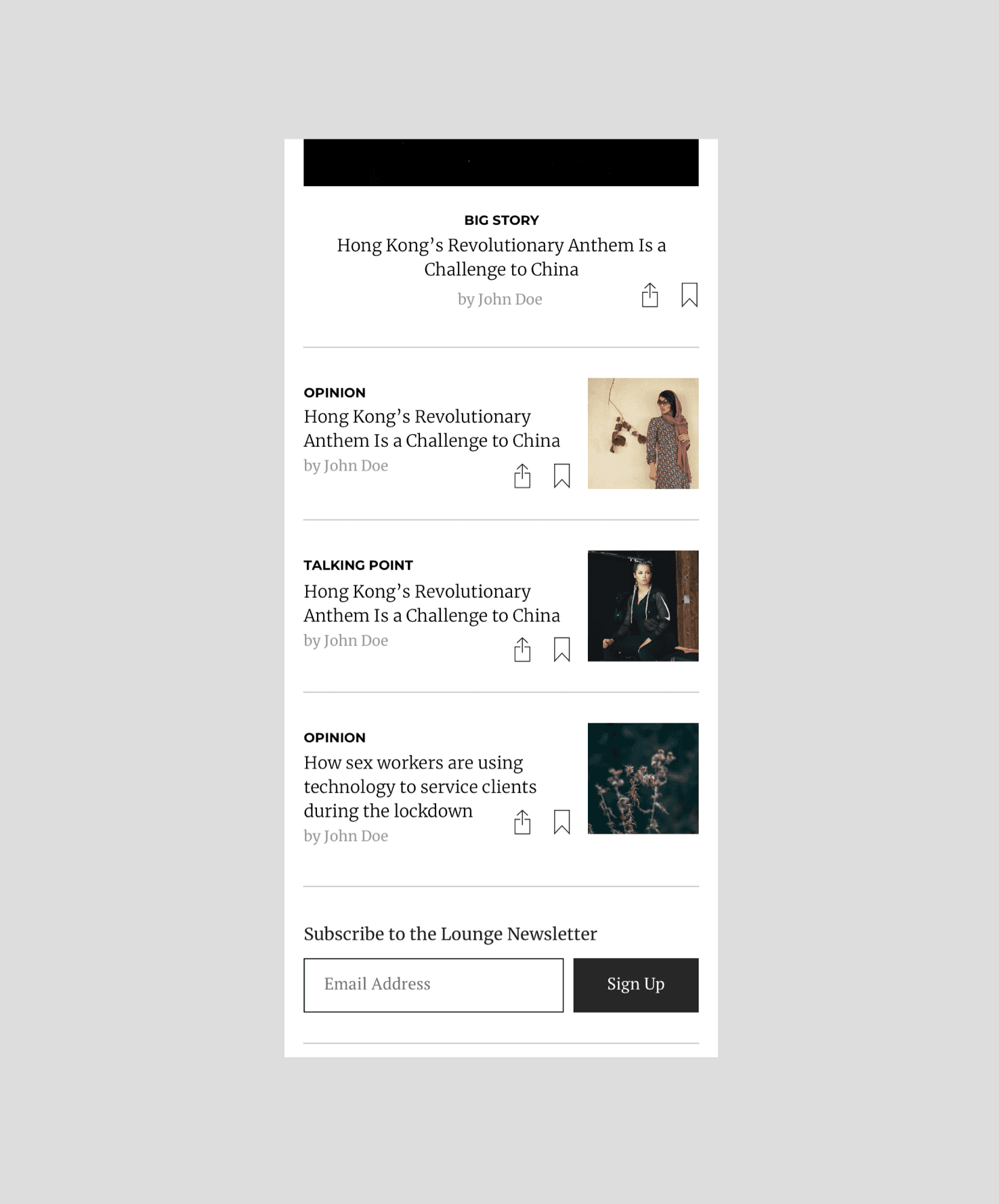Share the first Opinion article

522,475
